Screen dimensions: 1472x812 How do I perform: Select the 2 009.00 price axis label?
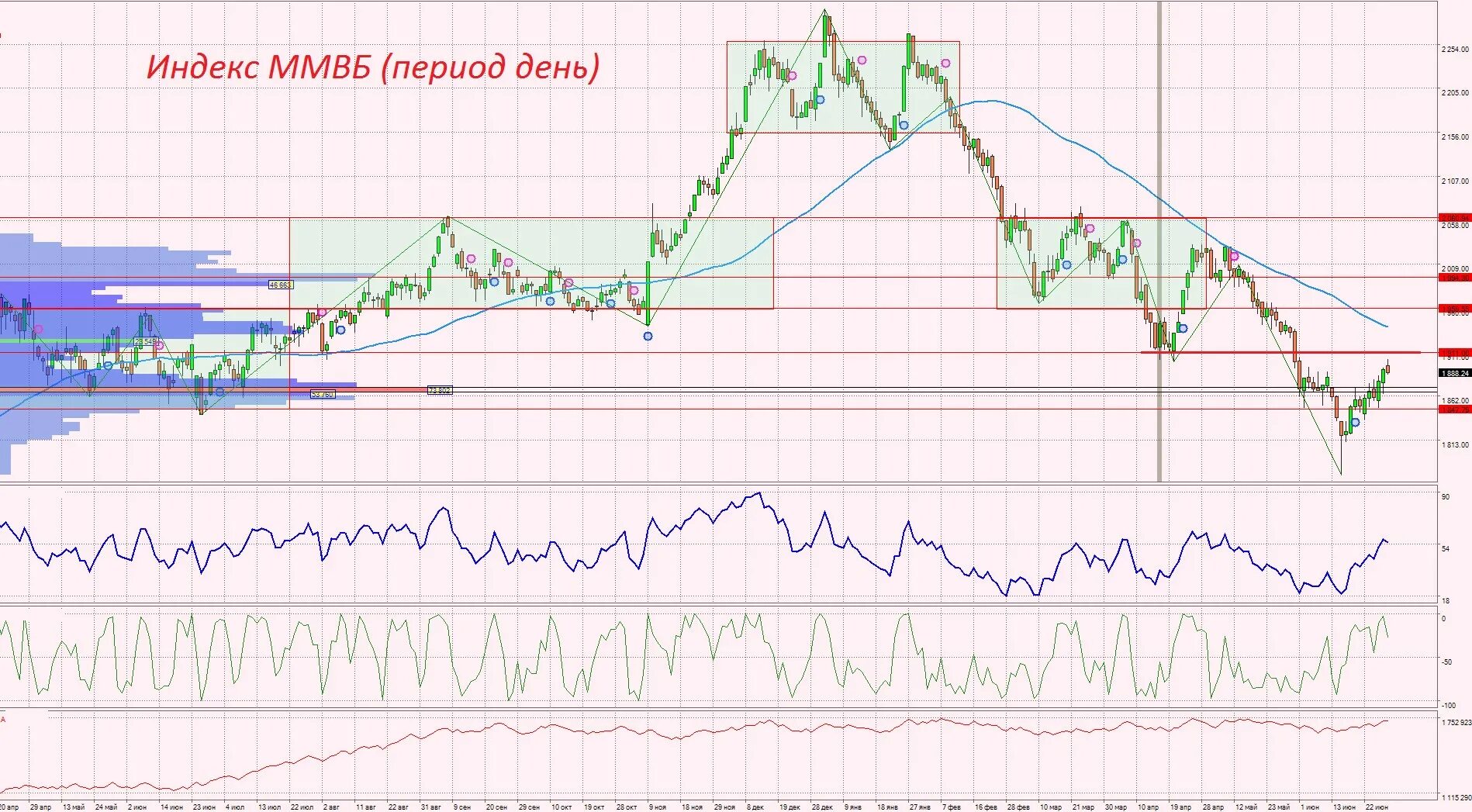1455,268
